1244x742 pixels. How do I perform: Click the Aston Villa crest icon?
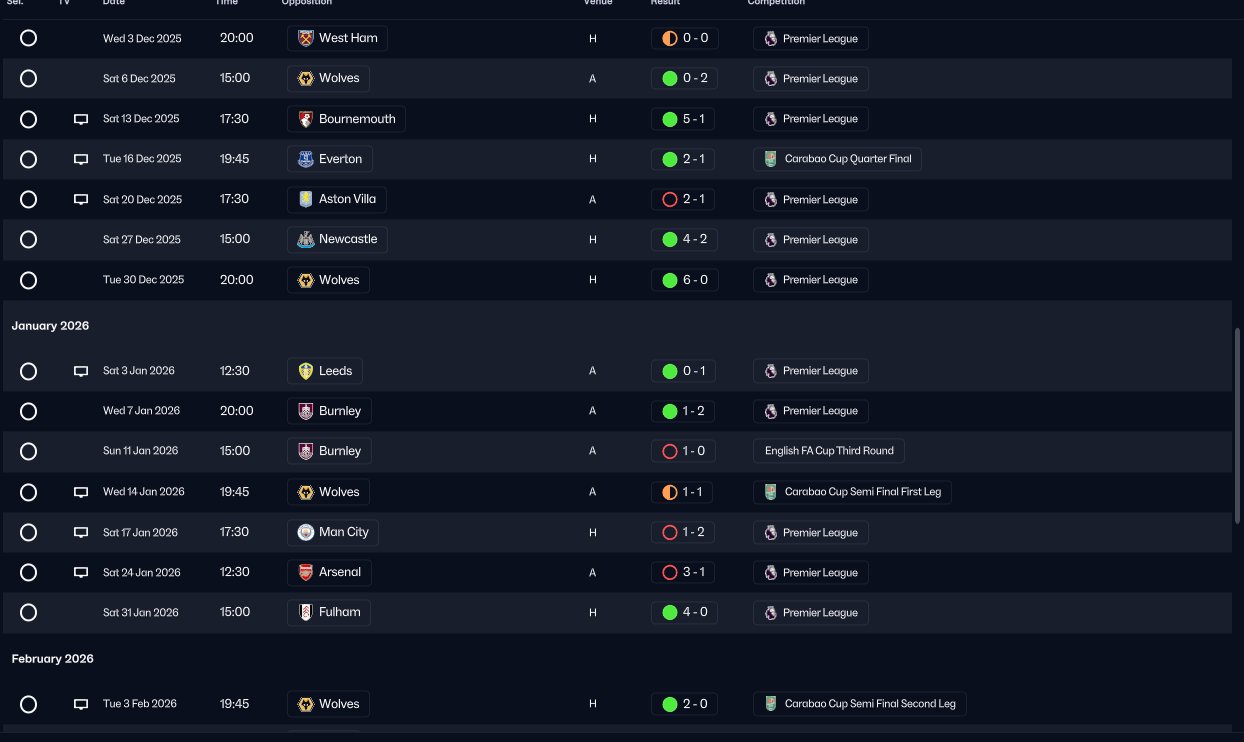(306, 199)
